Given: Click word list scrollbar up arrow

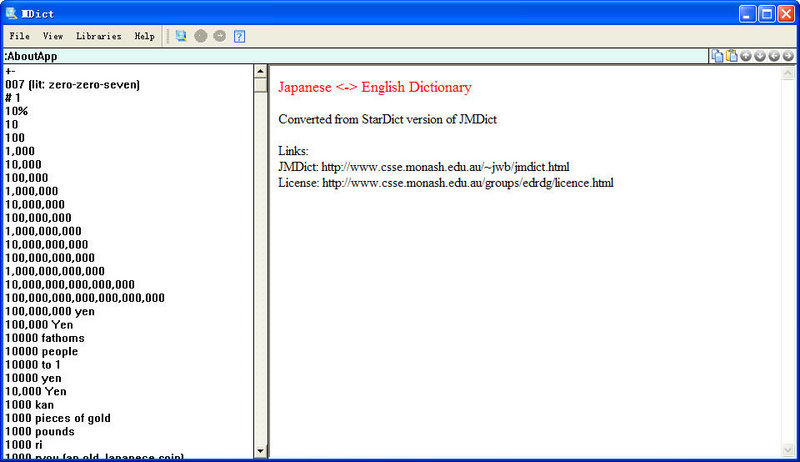Looking at the screenshot, I should (x=261, y=72).
